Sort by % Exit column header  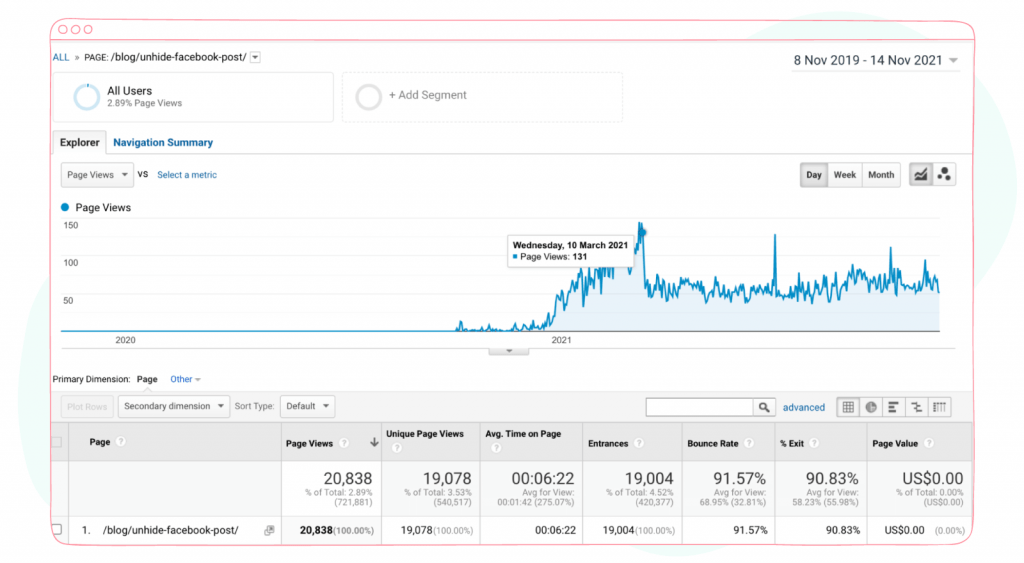point(792,443)
